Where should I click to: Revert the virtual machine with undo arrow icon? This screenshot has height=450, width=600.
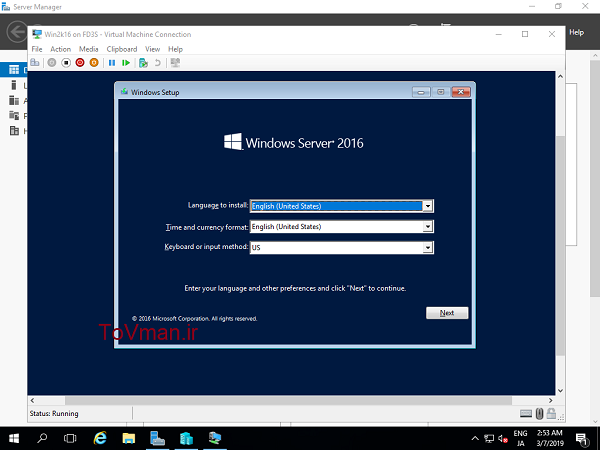pyautogui.click(x=157, y=62)
